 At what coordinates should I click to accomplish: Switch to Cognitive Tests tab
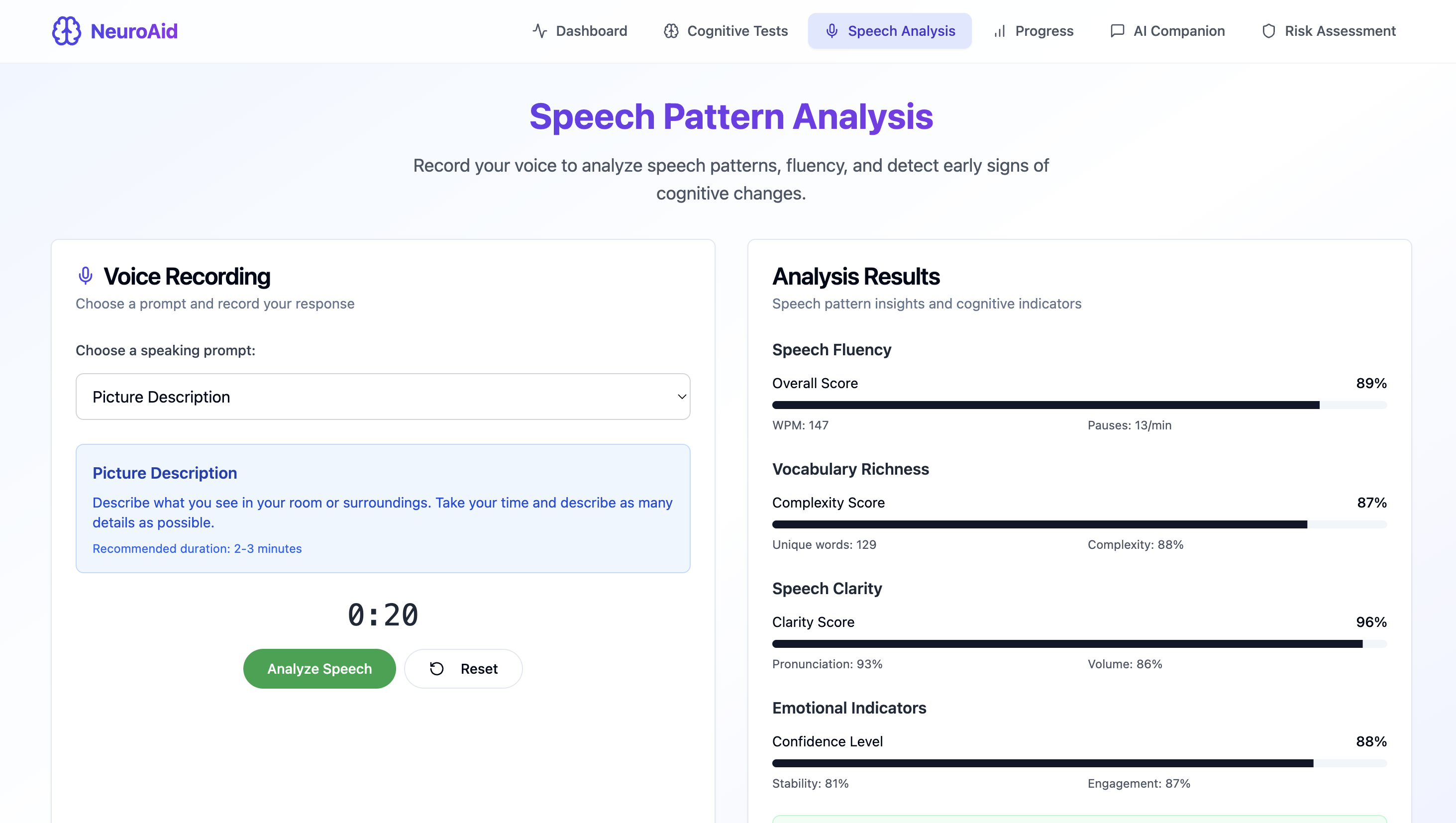point(725,31)
